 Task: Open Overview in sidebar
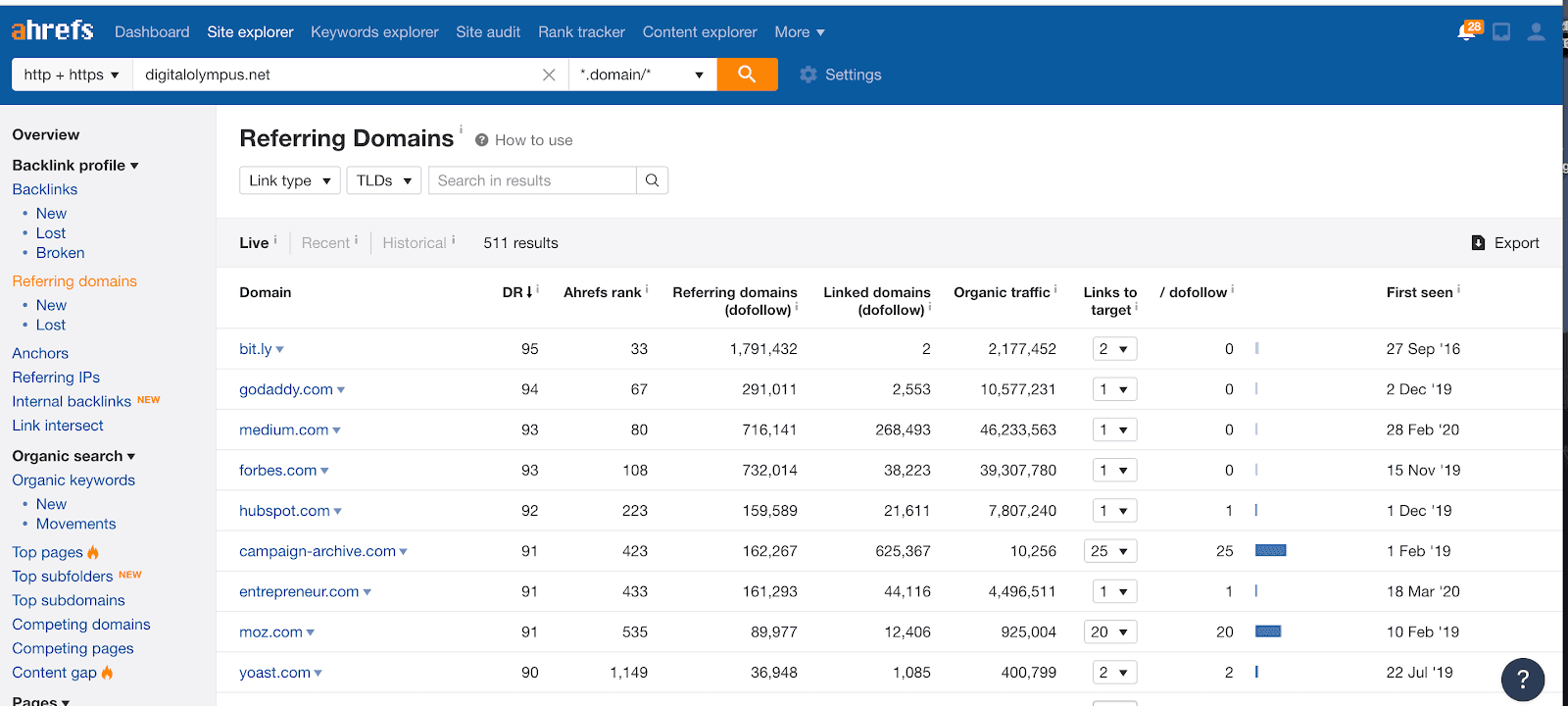(x=46, y=135)
